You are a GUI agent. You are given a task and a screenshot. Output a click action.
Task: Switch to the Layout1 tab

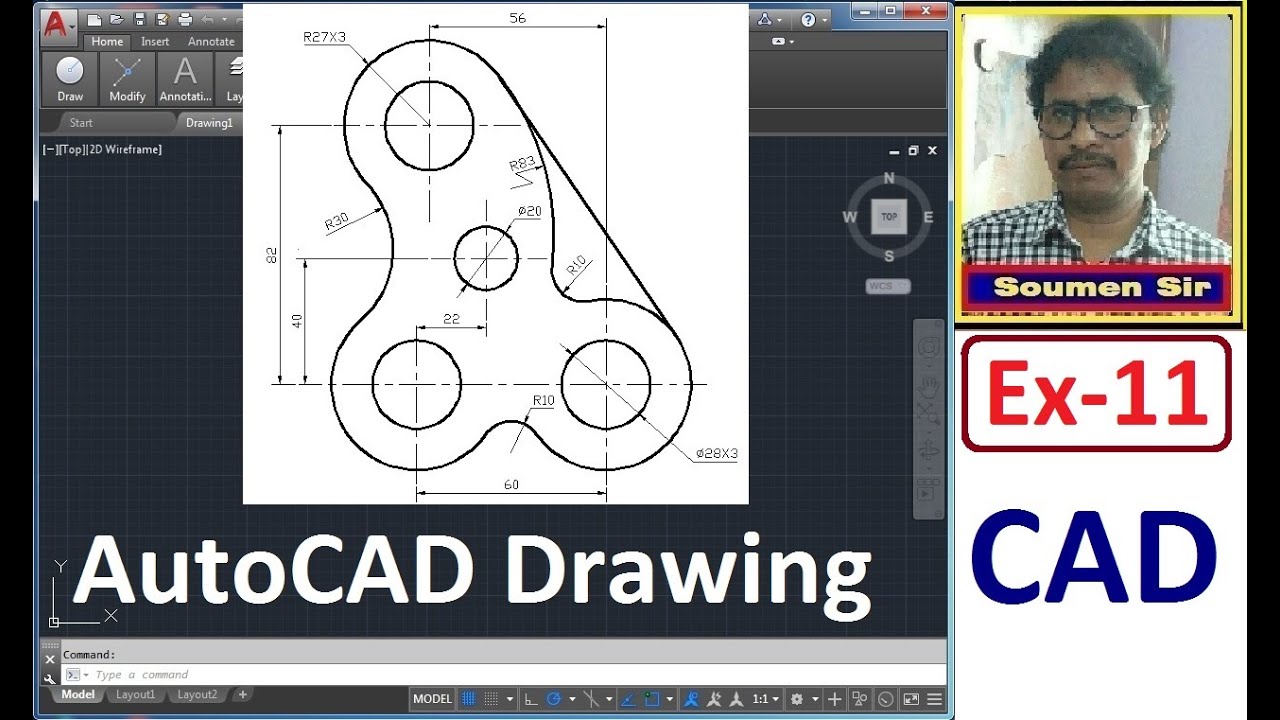(x=136, y=695)
